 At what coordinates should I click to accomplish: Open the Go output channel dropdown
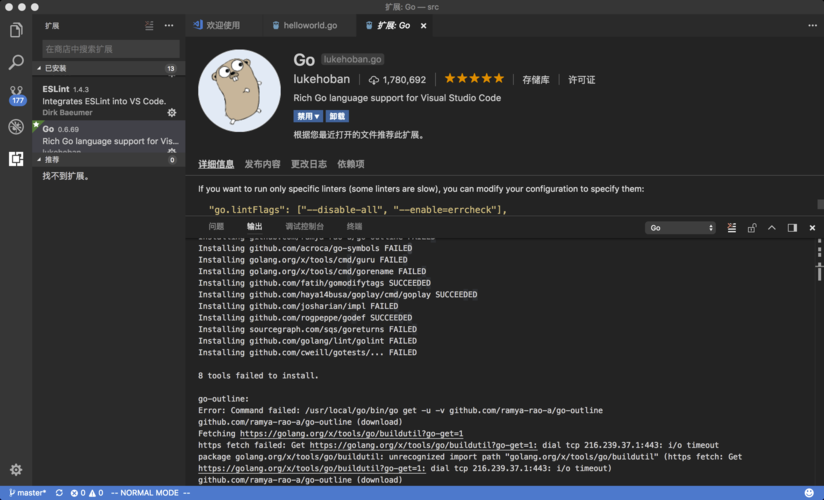(680, 228)
